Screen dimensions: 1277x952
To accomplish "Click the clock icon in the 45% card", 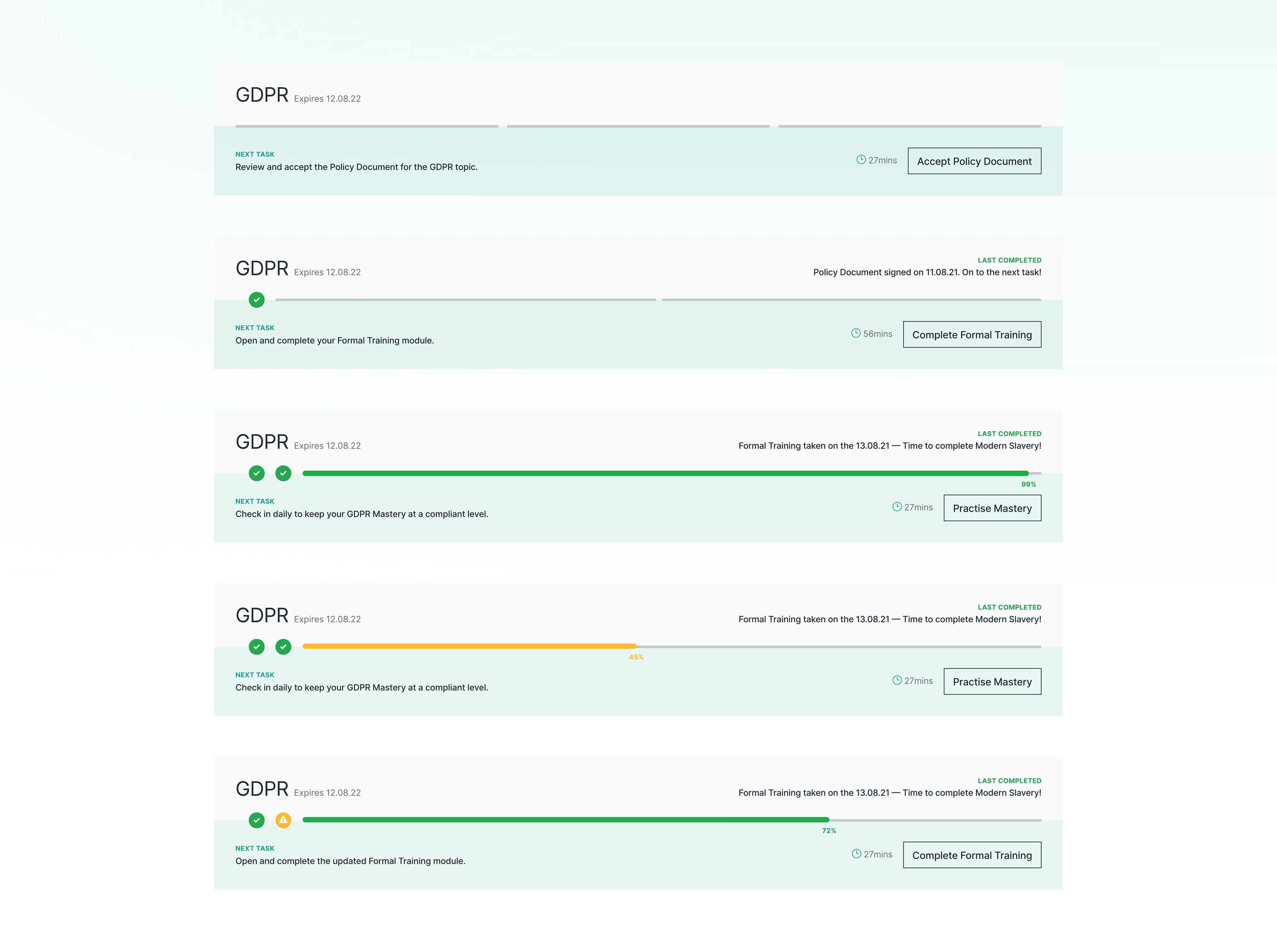I will point(897,680).
